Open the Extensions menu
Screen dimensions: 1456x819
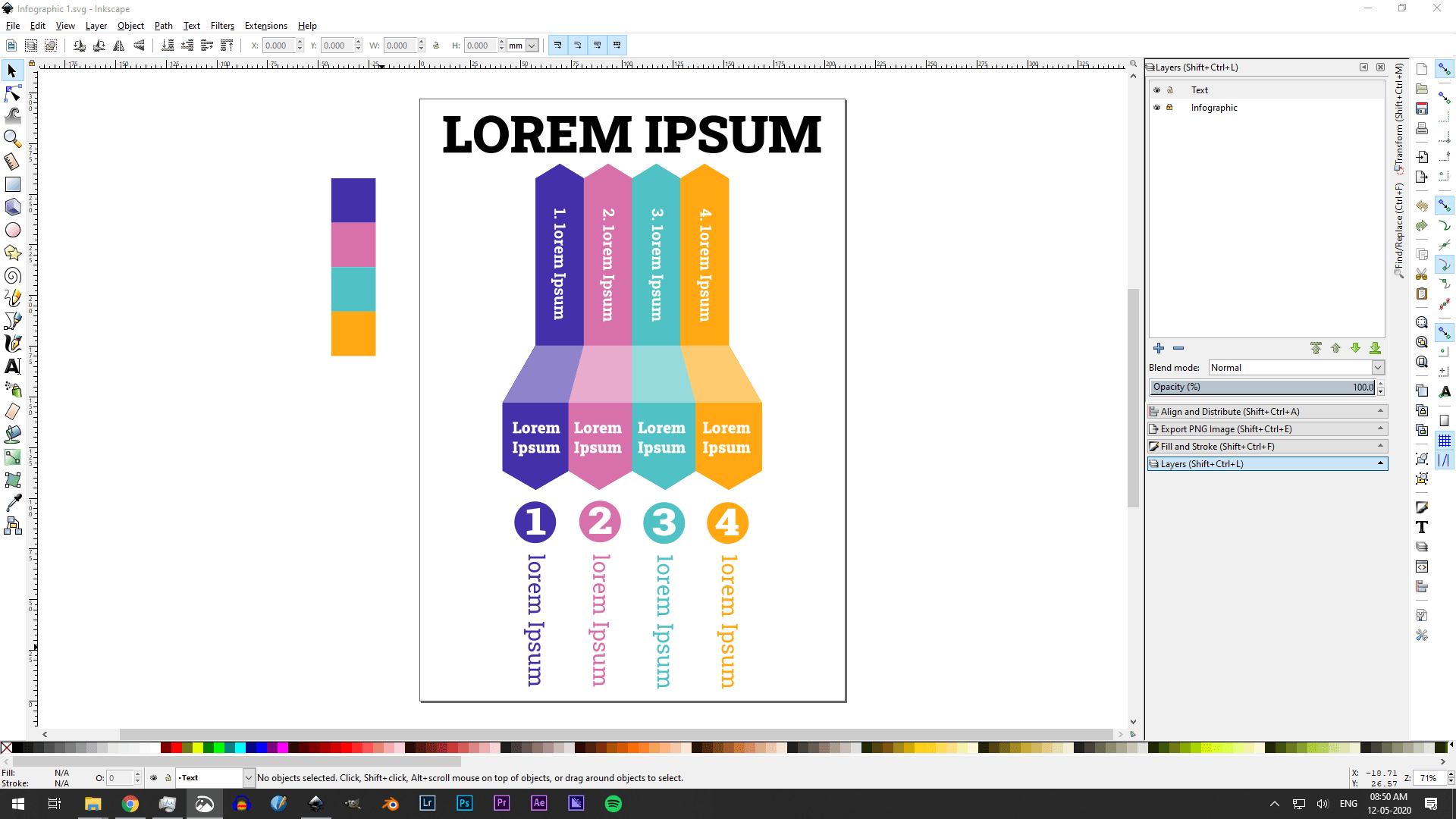(265, 25)
